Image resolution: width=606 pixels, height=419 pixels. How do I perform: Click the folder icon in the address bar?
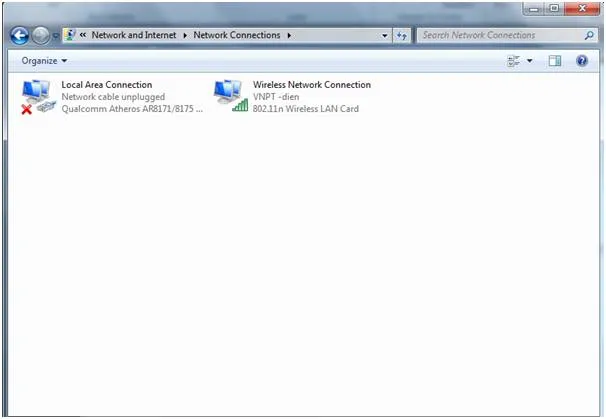69,35
